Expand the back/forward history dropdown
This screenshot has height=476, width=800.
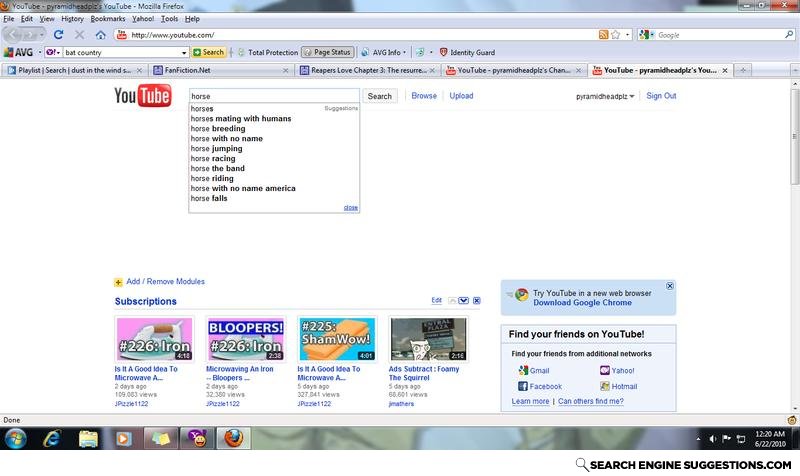41,35
